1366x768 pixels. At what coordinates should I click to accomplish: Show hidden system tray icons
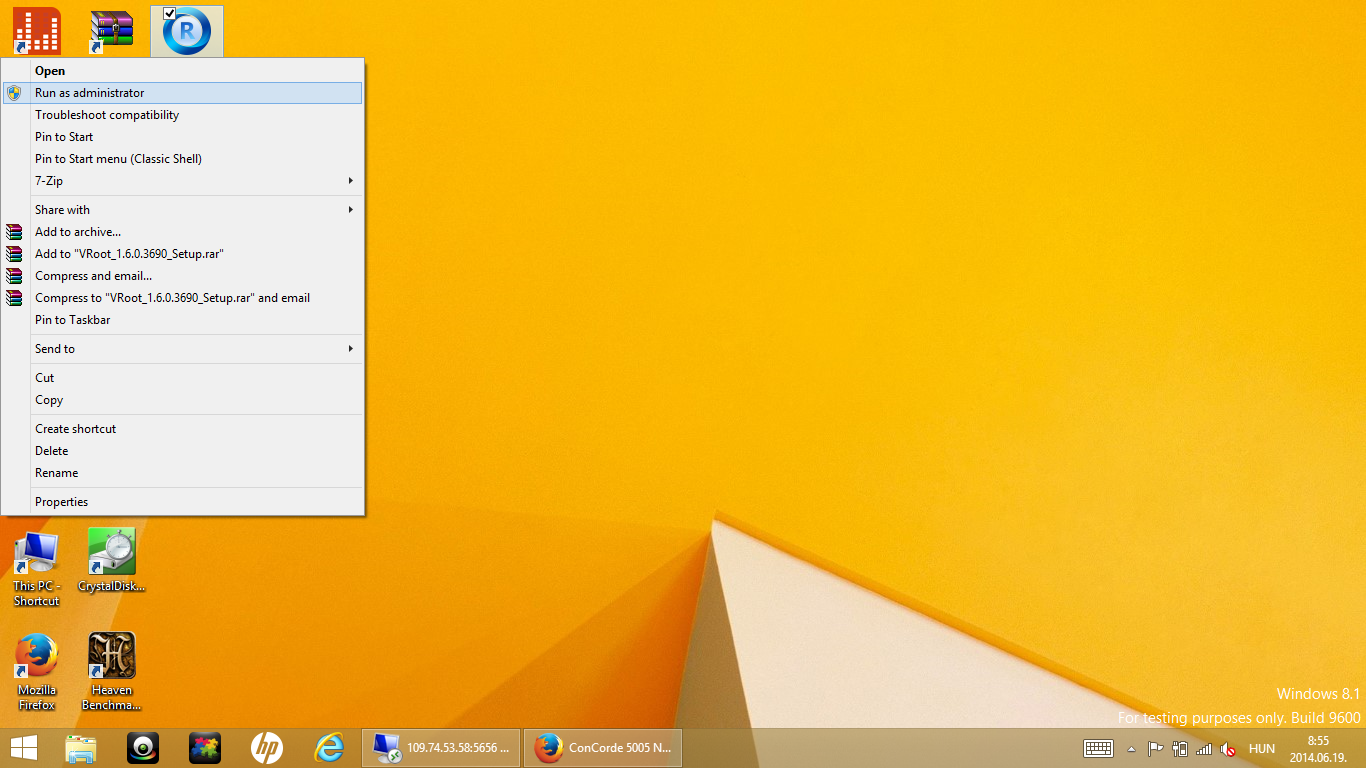point(1131,749)
